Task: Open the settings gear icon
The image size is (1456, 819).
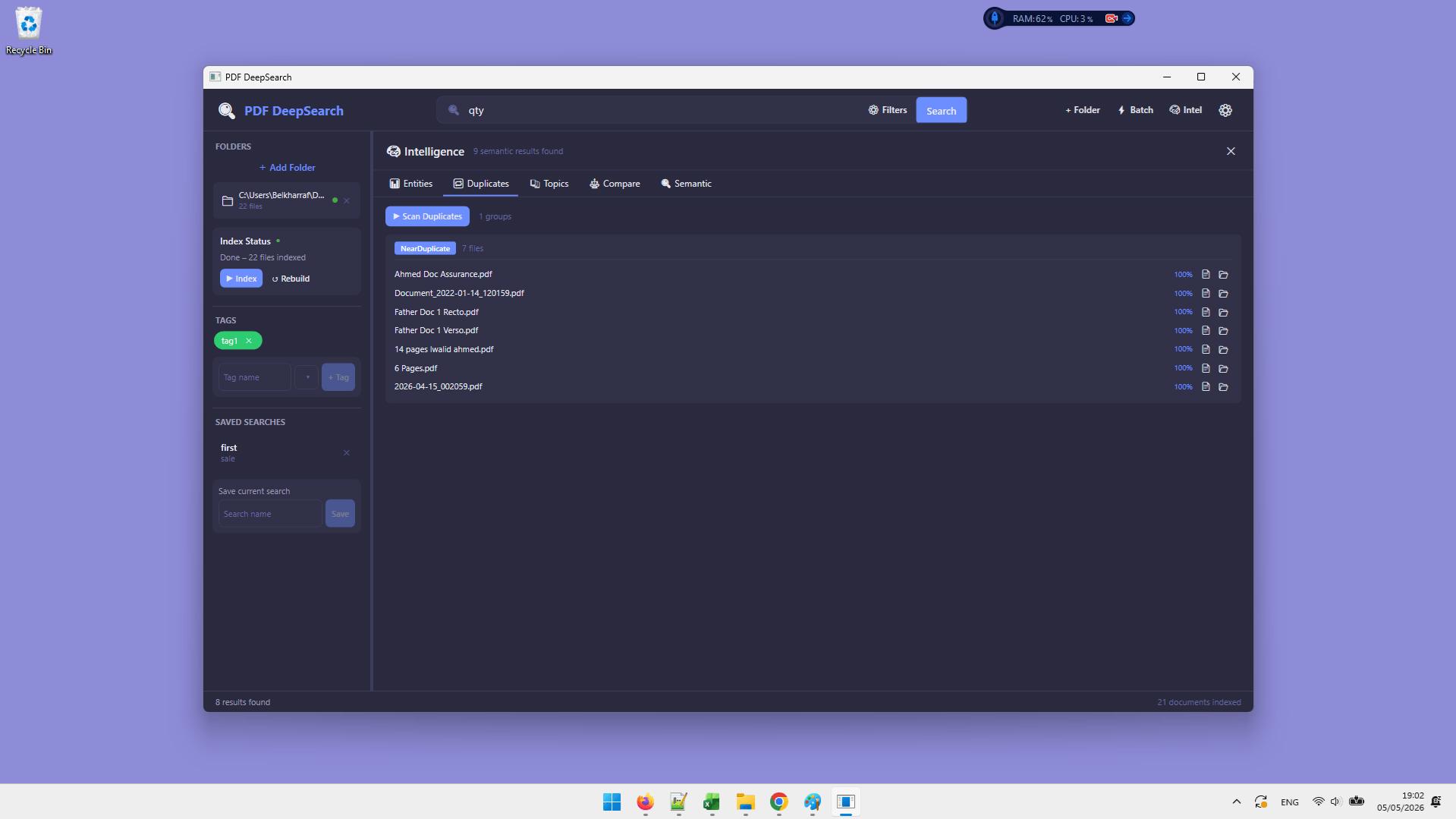Action: pyautogui.click(x=1225, y=110)
